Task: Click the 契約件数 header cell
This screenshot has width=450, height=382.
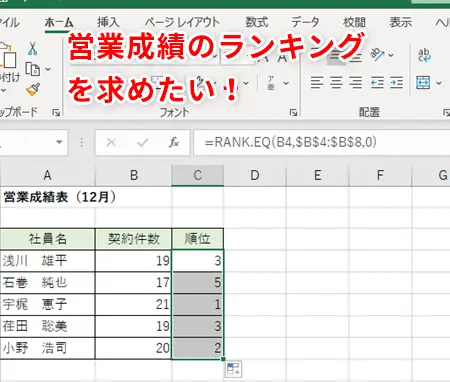Action: click(x=134, y=239)
